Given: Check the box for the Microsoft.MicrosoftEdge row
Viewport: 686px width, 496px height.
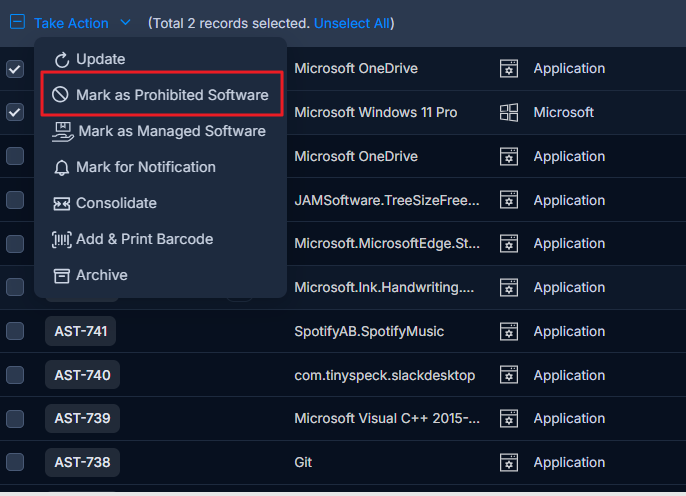Looking at the screenshot, I should [x=15, y=244].
